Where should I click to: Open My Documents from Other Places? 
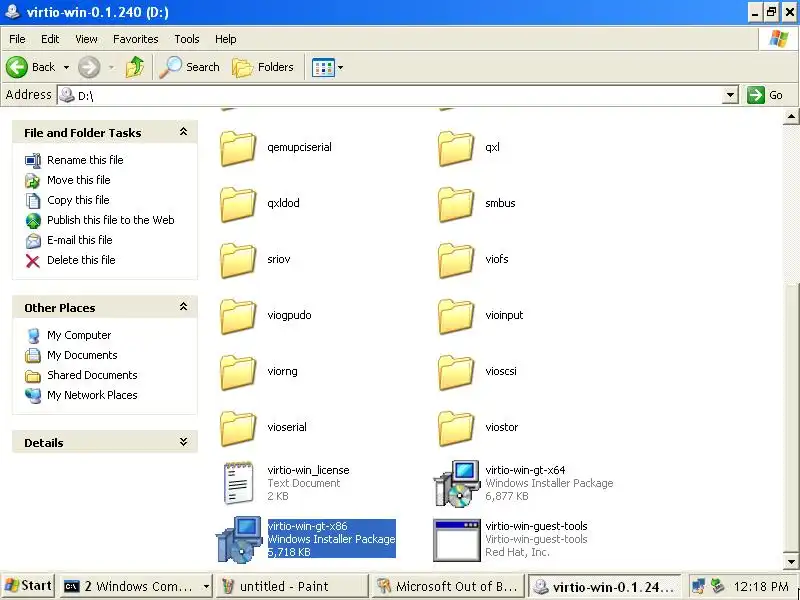click(82, 355)
